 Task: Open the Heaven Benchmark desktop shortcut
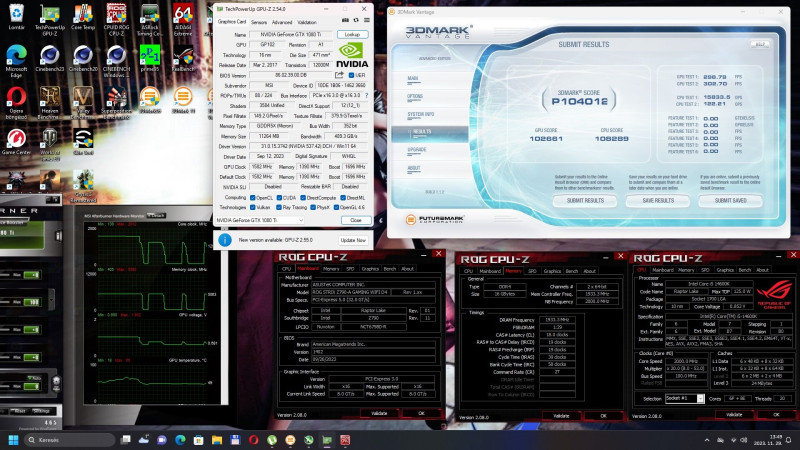pos(49,103)
